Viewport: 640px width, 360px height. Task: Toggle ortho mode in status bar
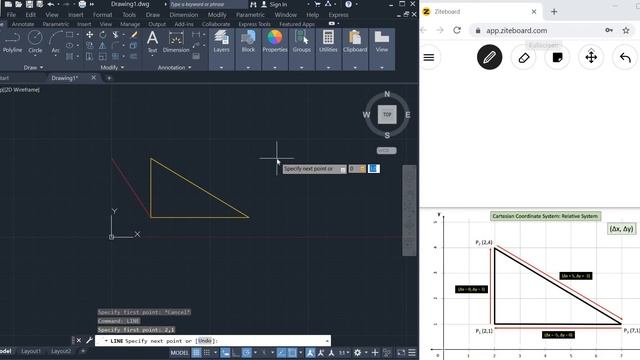coord(236,353)
